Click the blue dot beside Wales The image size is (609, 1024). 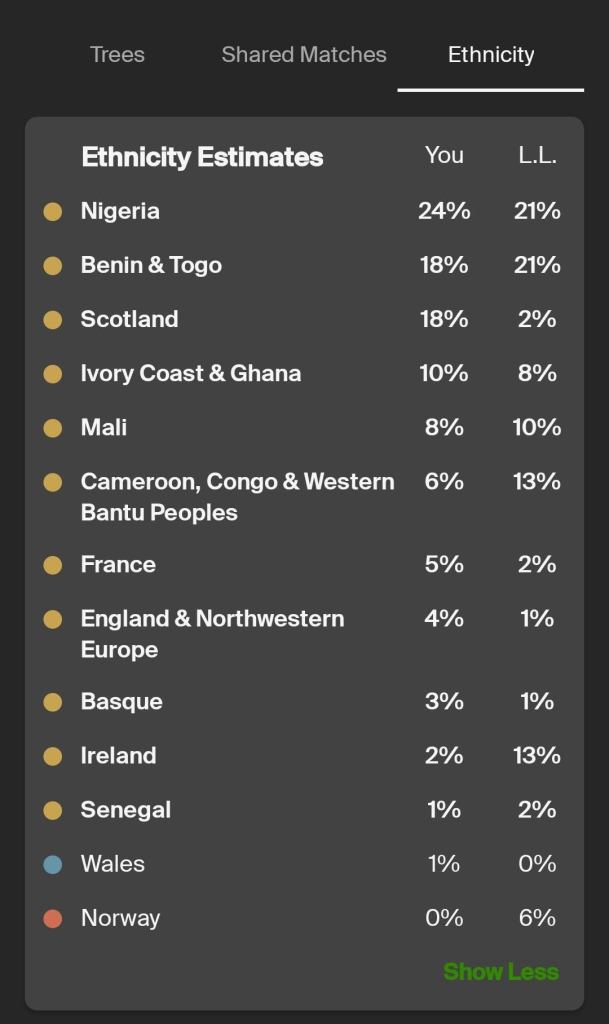click(x=53, y=864)
